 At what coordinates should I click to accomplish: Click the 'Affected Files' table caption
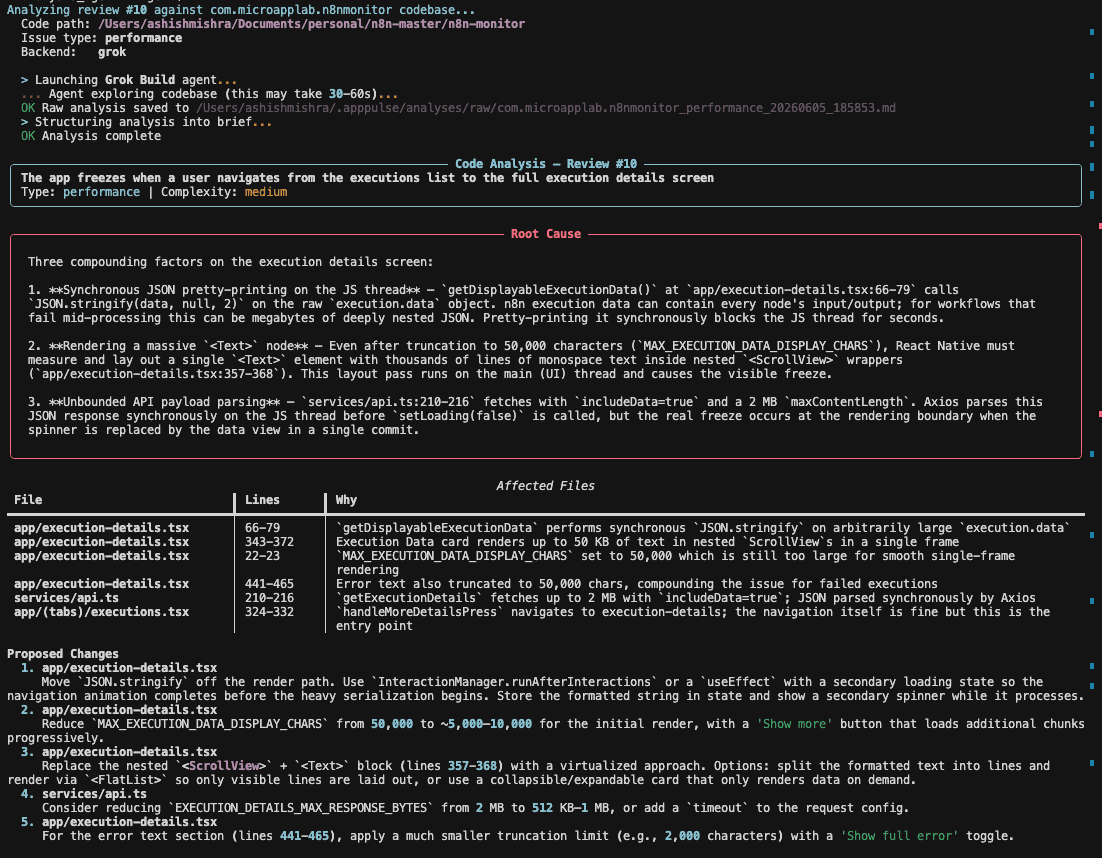[x=545, y=486]
